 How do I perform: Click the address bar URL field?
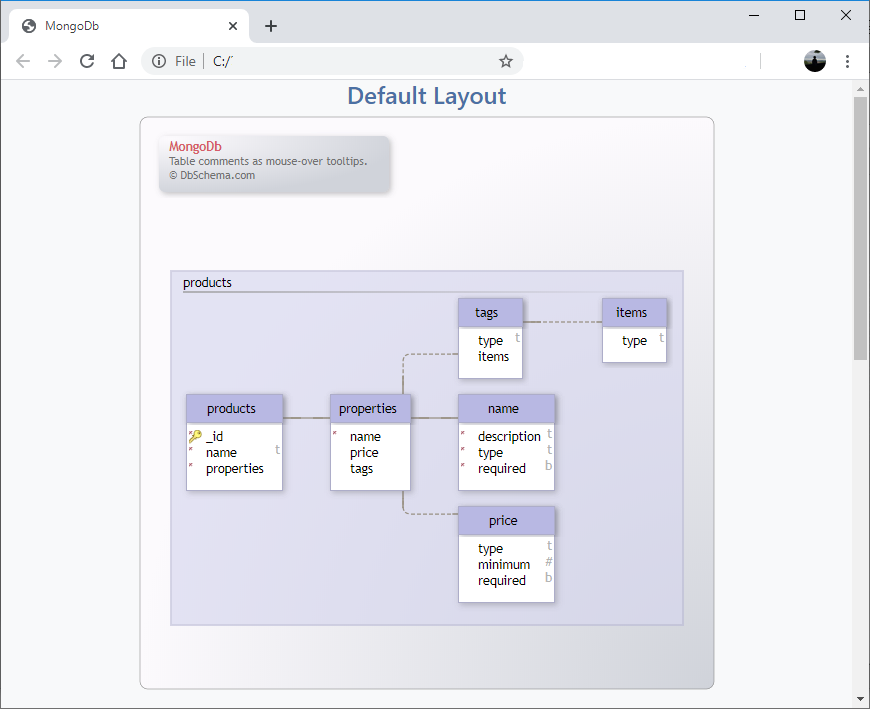pyautogui.click(x=350, y=61)
